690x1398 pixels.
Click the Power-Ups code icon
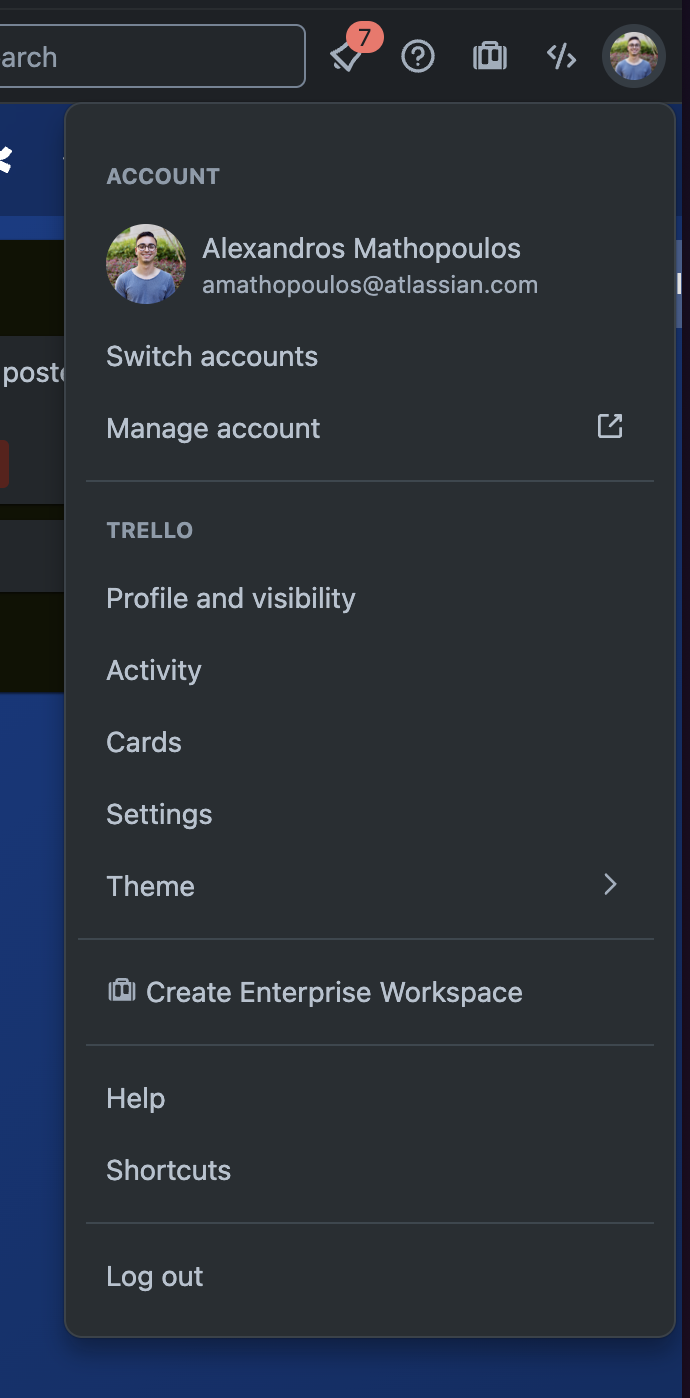[561, 57]
